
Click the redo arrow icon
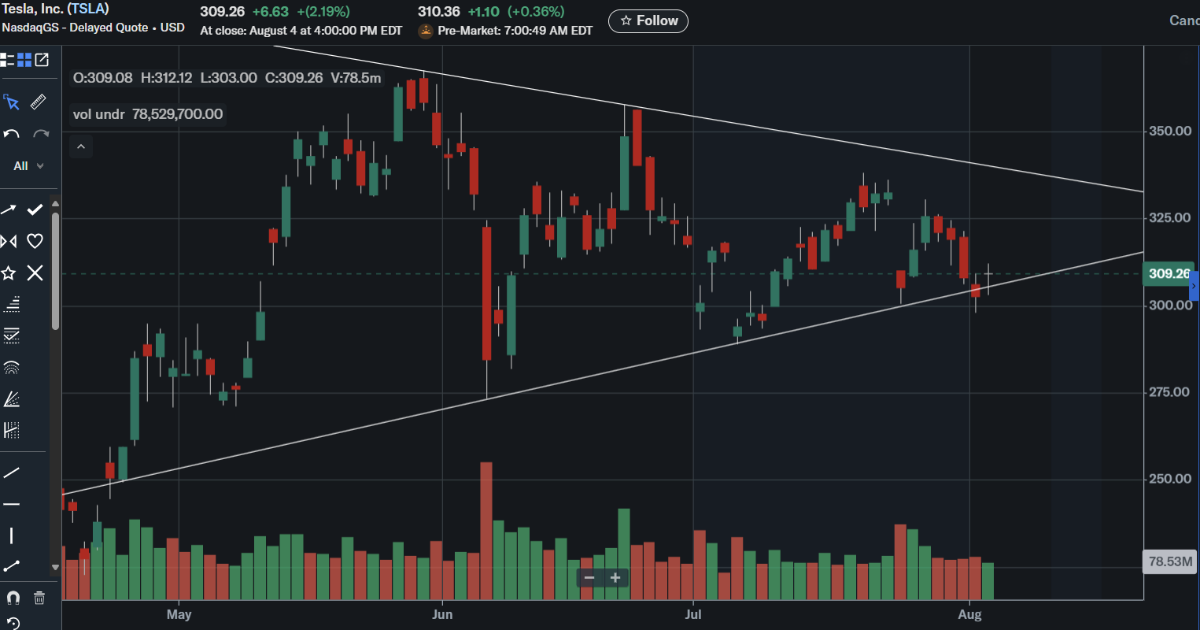[41, 134]
